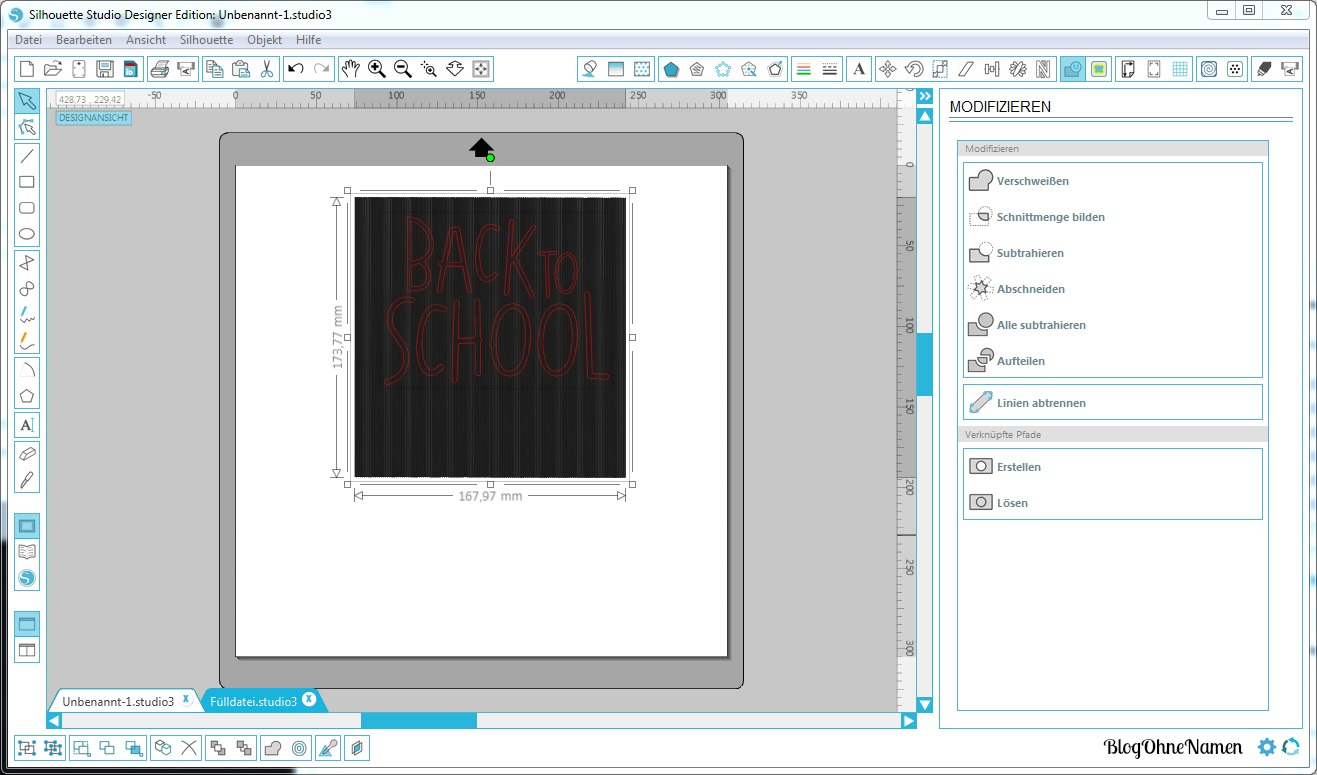The width and height of the screenshot is (1317, 775).
Task: Open the Text Style panel icon
Action: coord(858,69)
